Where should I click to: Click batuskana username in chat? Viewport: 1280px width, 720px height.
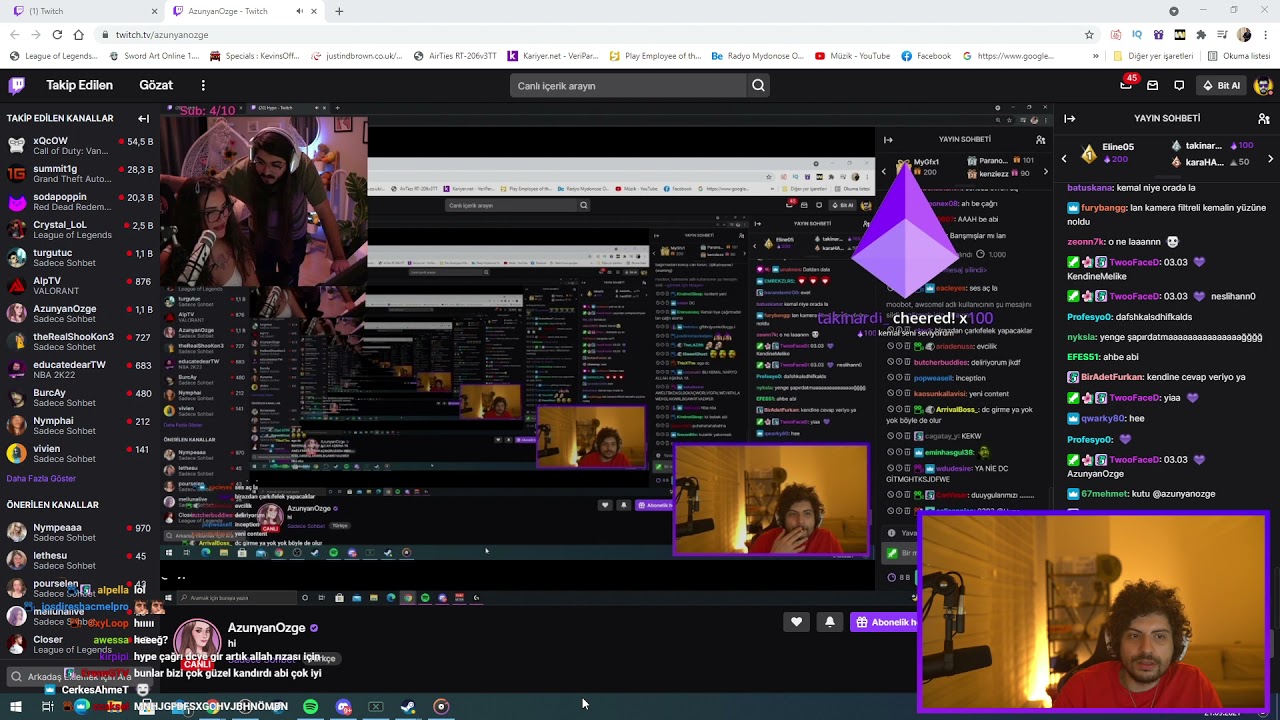1089,188
